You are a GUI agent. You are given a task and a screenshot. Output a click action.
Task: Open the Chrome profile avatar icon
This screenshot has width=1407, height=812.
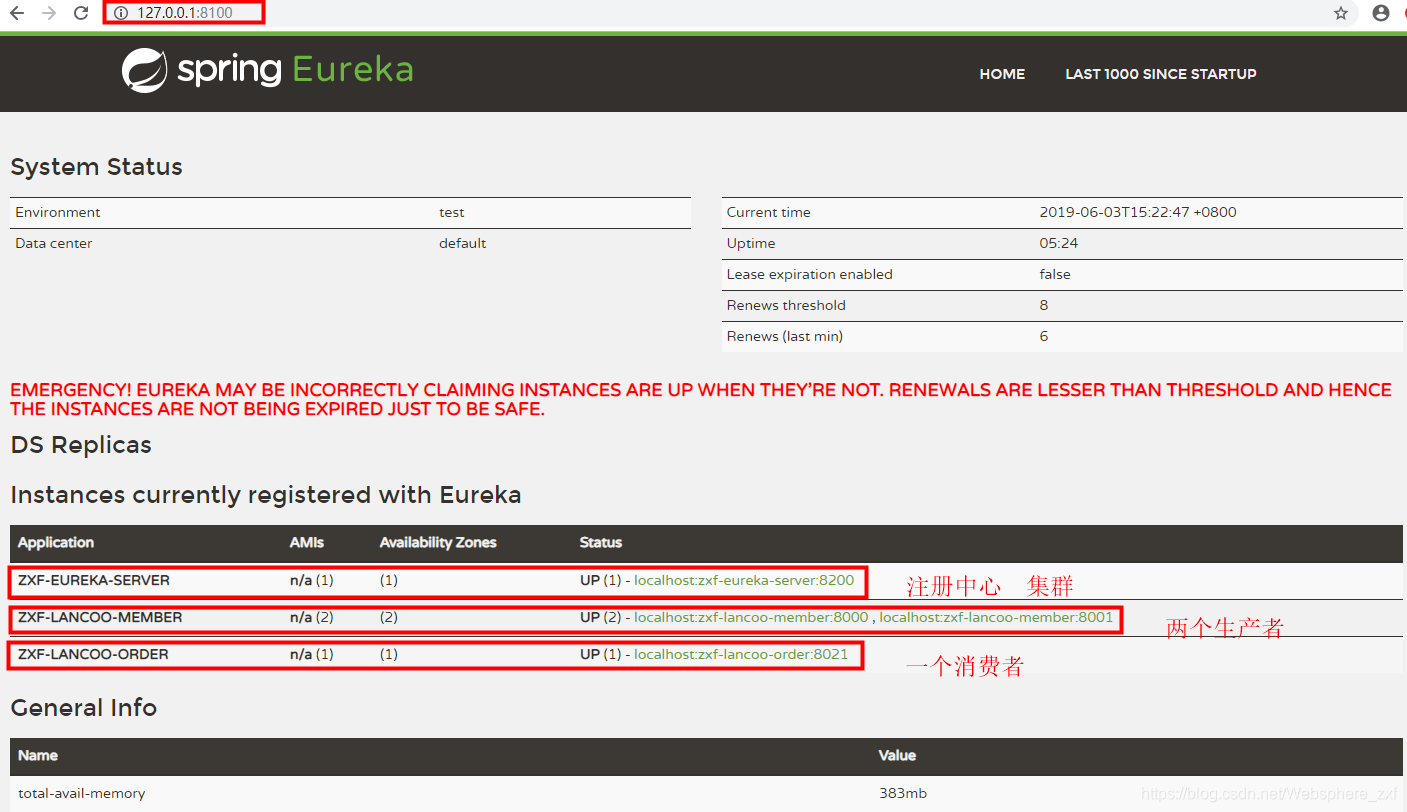pyautogui.click(x=1381, y=13)
